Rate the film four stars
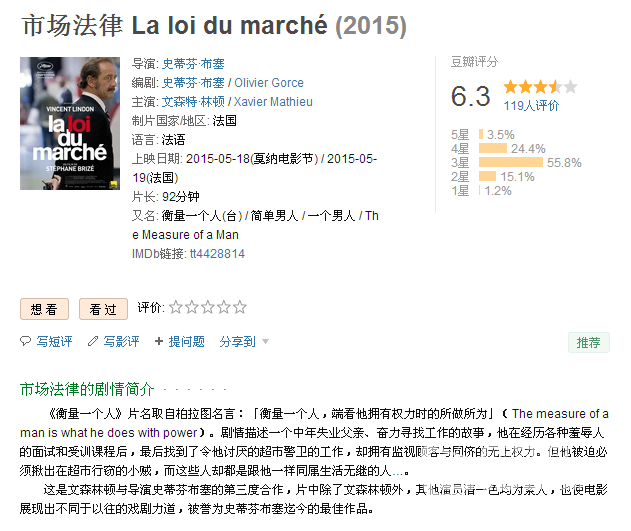 point(224,307)
